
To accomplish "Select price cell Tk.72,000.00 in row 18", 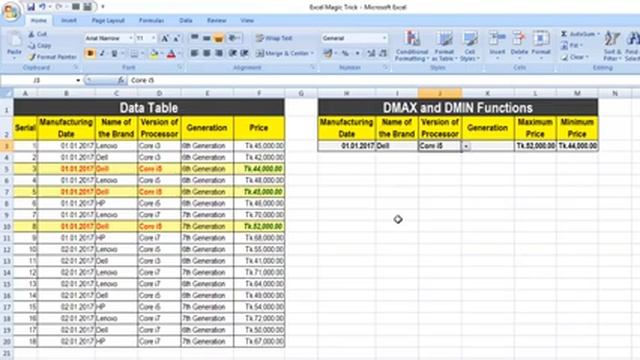I will (259, 318).
